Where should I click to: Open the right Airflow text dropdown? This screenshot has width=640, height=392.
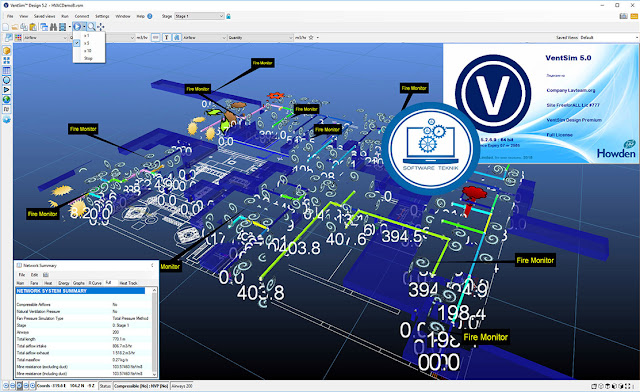tap(204, 38)
